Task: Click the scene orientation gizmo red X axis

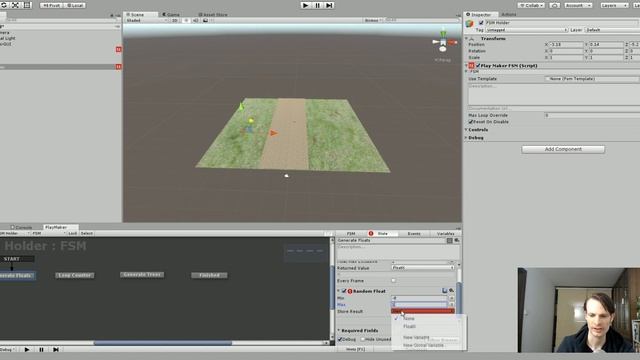Action: pyautogui.click(x=453, y=42)
